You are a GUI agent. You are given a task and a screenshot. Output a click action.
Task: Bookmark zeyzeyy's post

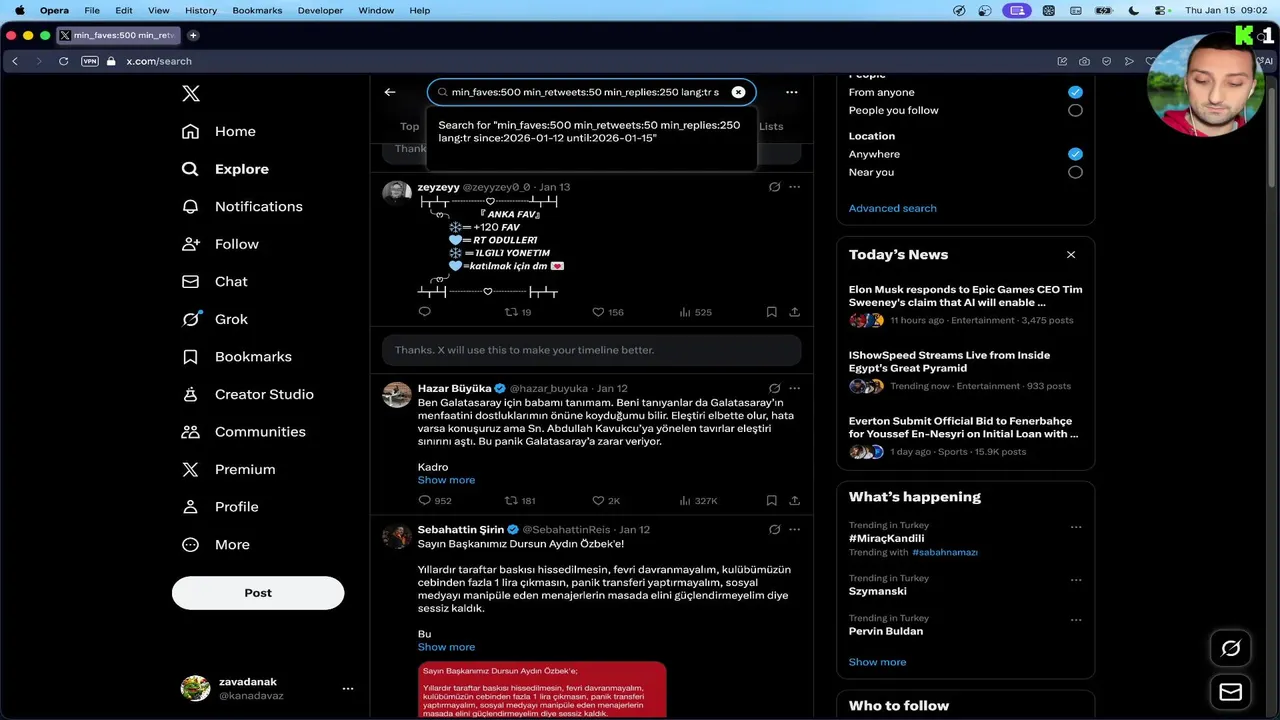click(x=771, y=312)
